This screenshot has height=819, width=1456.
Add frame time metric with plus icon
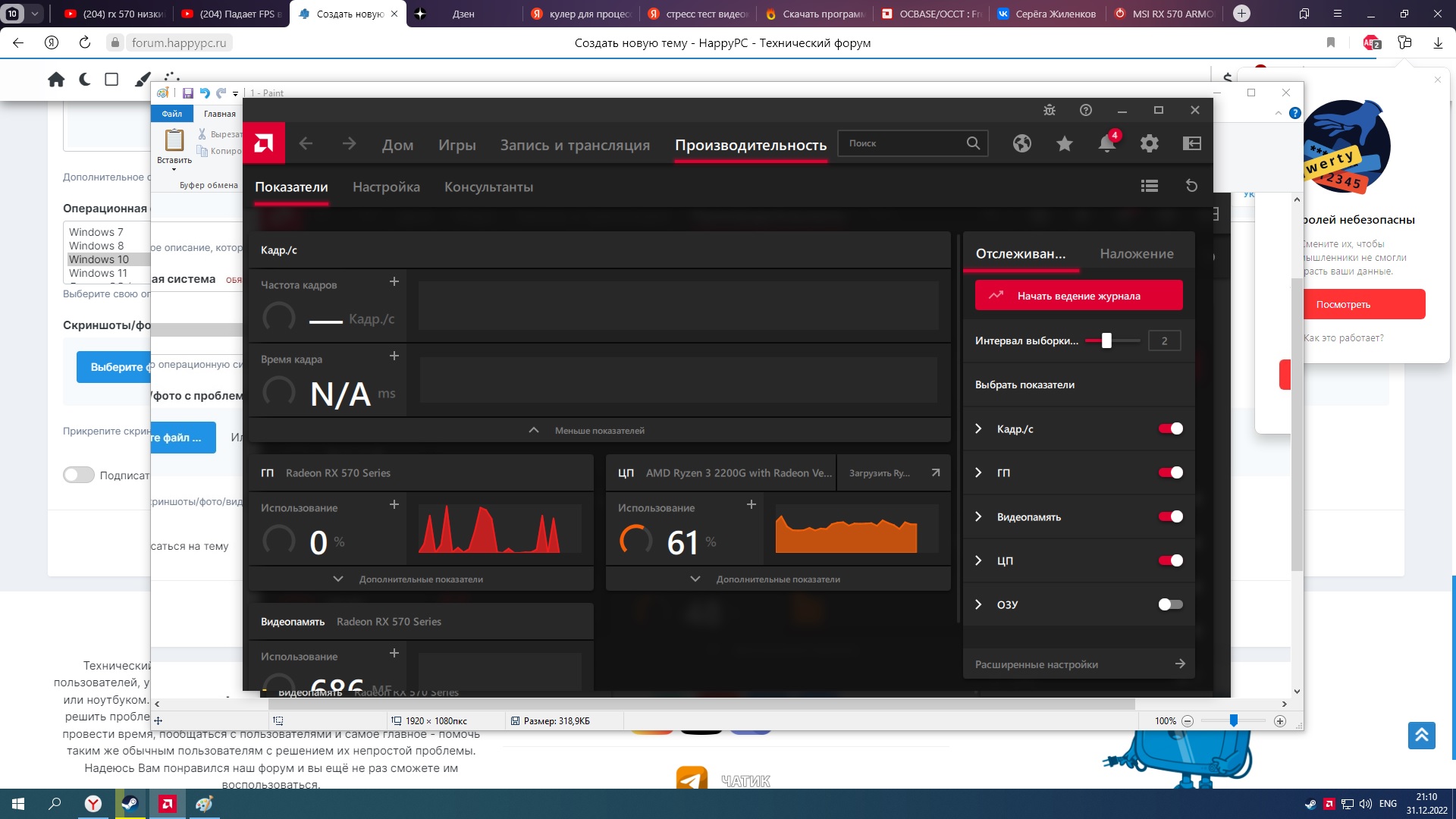[x=394, y=356]
